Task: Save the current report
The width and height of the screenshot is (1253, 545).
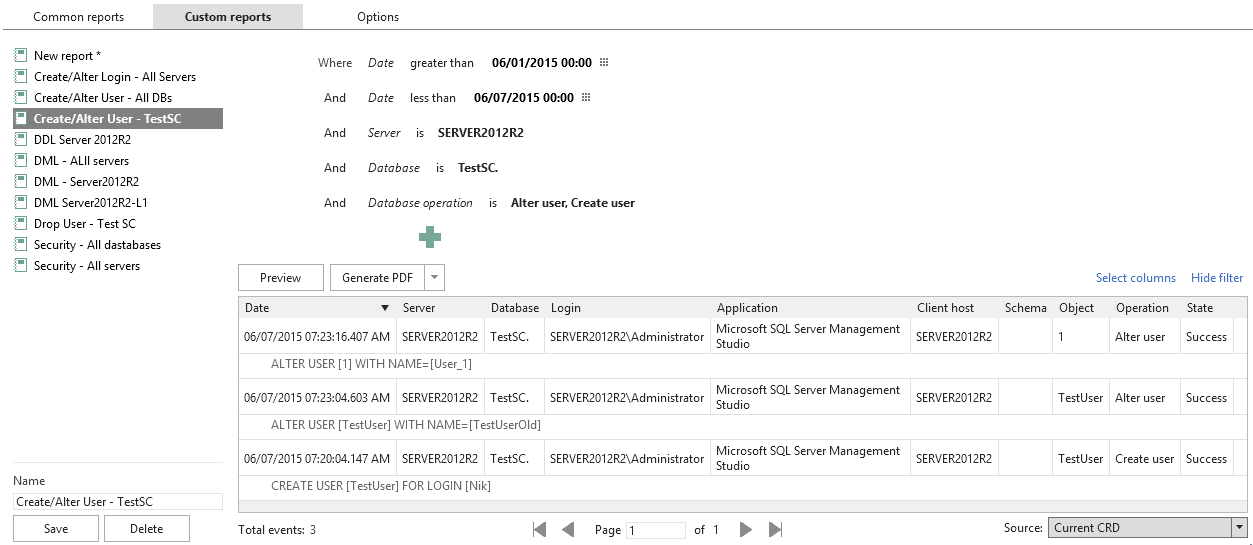Action: tap(57, 529)
